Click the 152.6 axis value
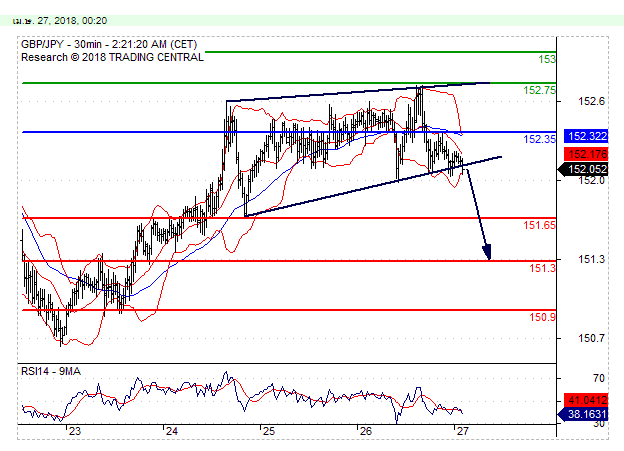624x451 pixels. (591, 102)
